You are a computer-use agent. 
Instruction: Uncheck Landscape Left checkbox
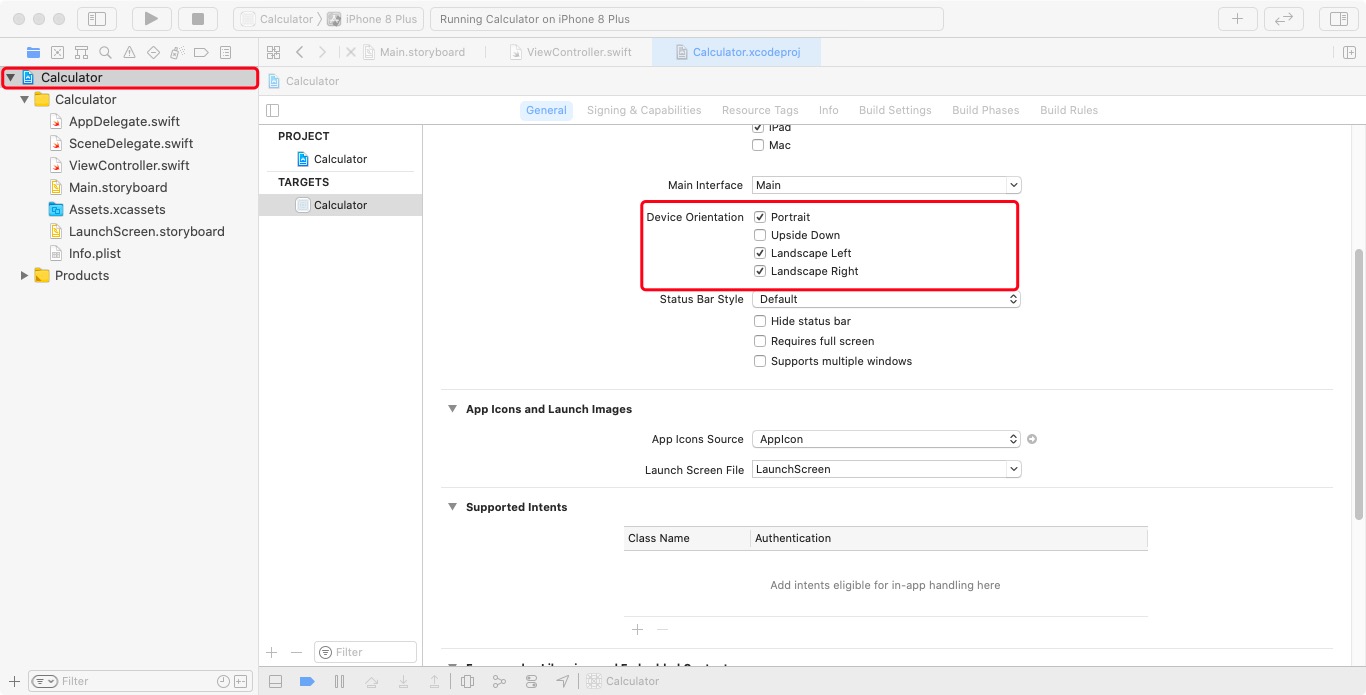(x=760, y=253)
